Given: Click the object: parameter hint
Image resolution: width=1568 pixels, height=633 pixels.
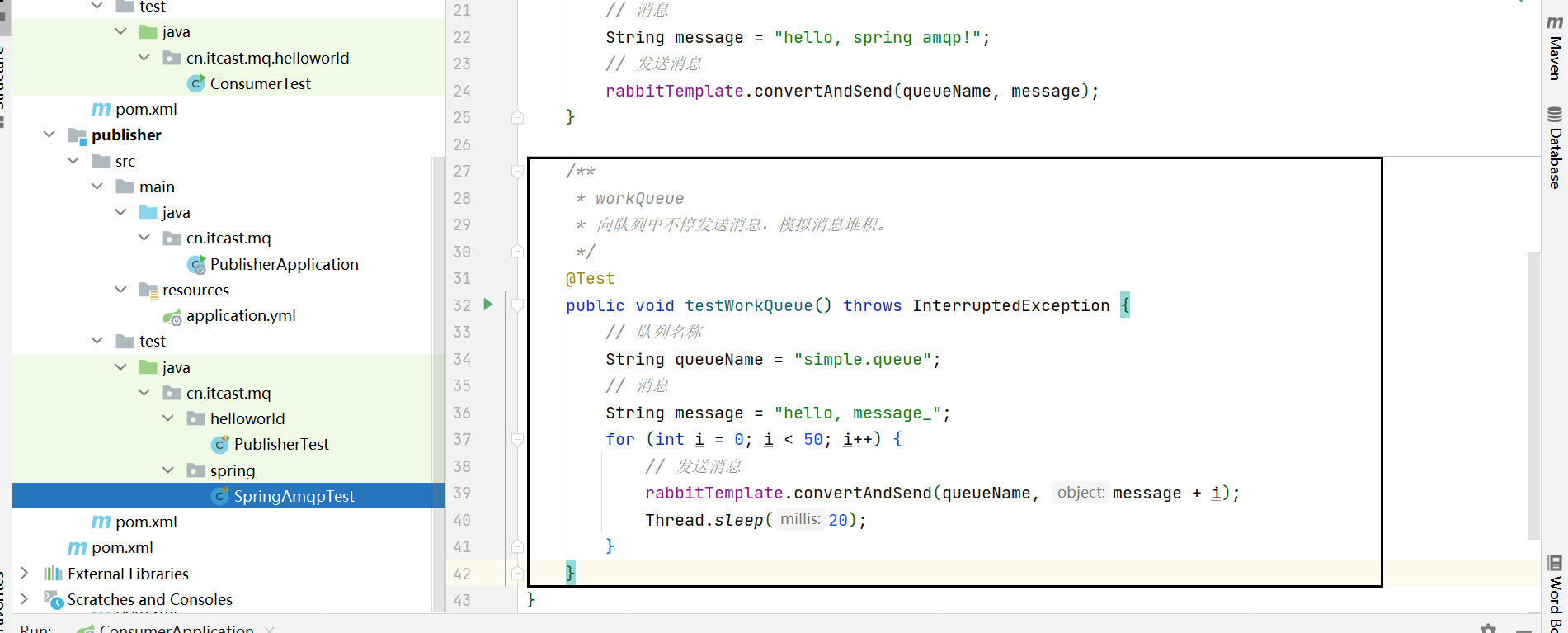Looking at the screenshot, I should (1081, 493).
